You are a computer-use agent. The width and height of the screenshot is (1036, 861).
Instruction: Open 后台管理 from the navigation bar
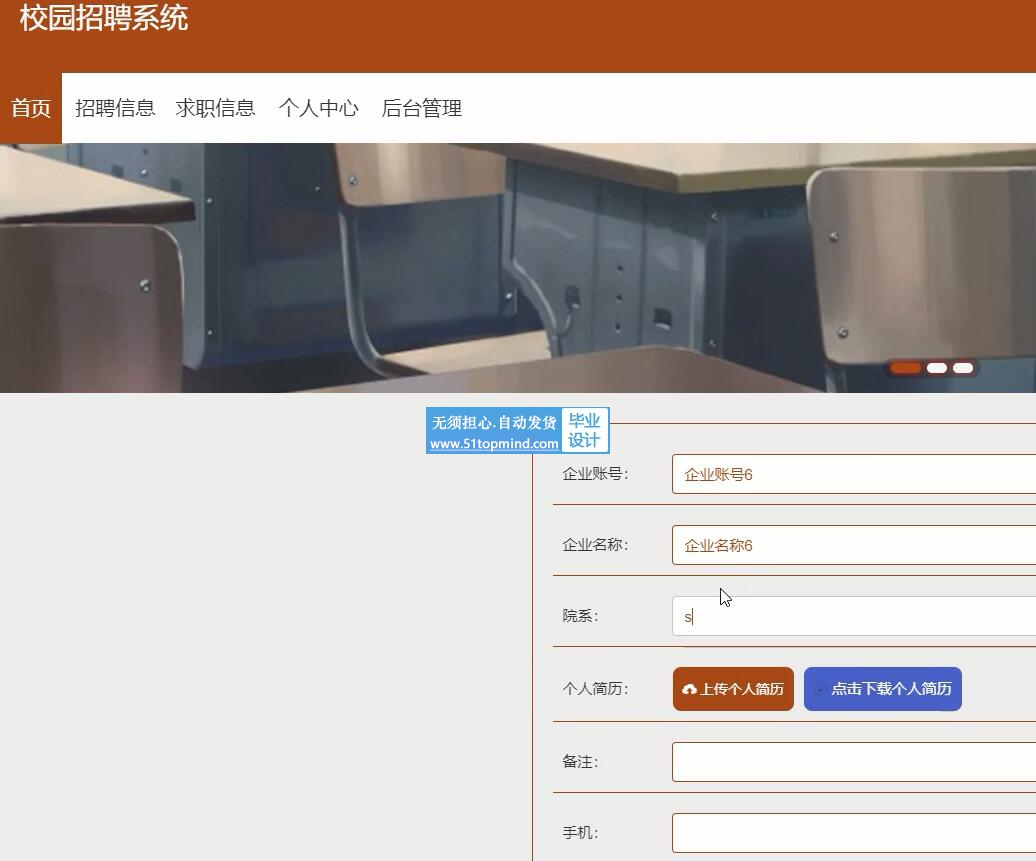(x=422, y=108)
